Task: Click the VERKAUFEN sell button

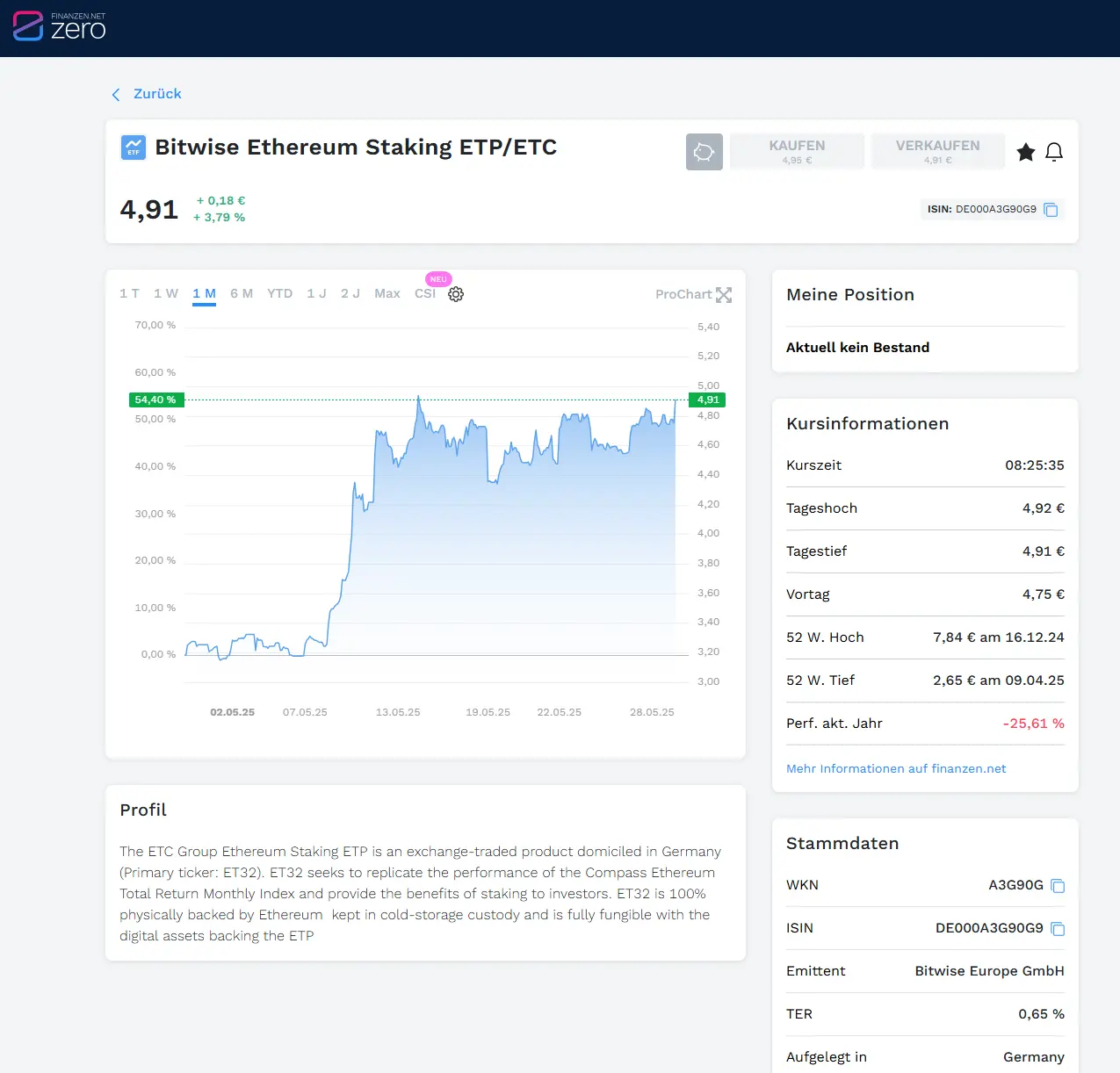Action: pos(937,152)
